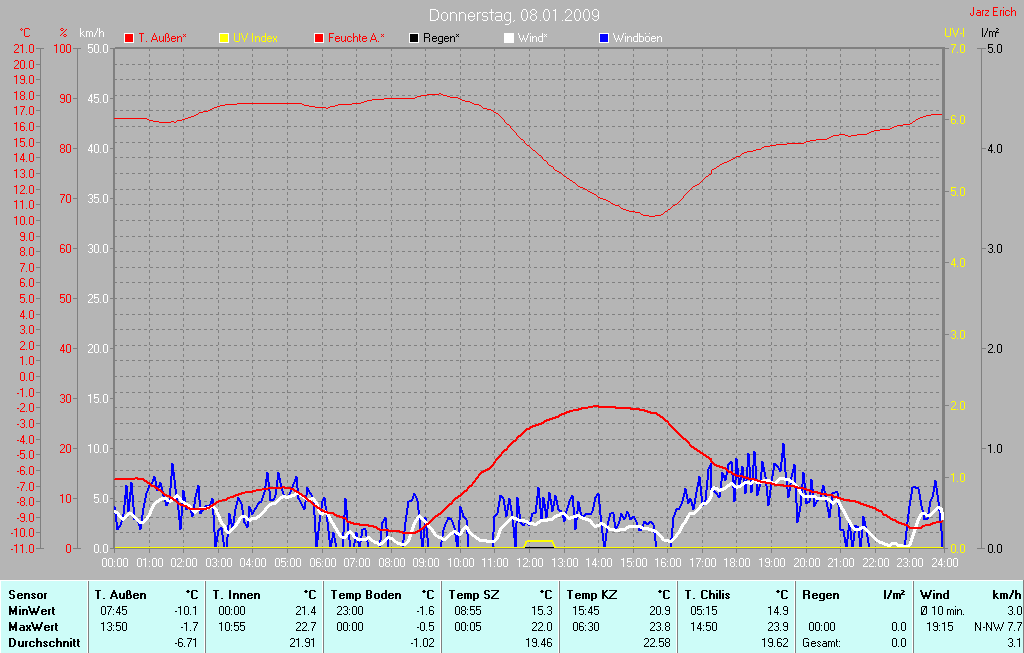Select the 'Windböen' legend label
Viewport: 1024px width, 653px height.
pos(637,38)
